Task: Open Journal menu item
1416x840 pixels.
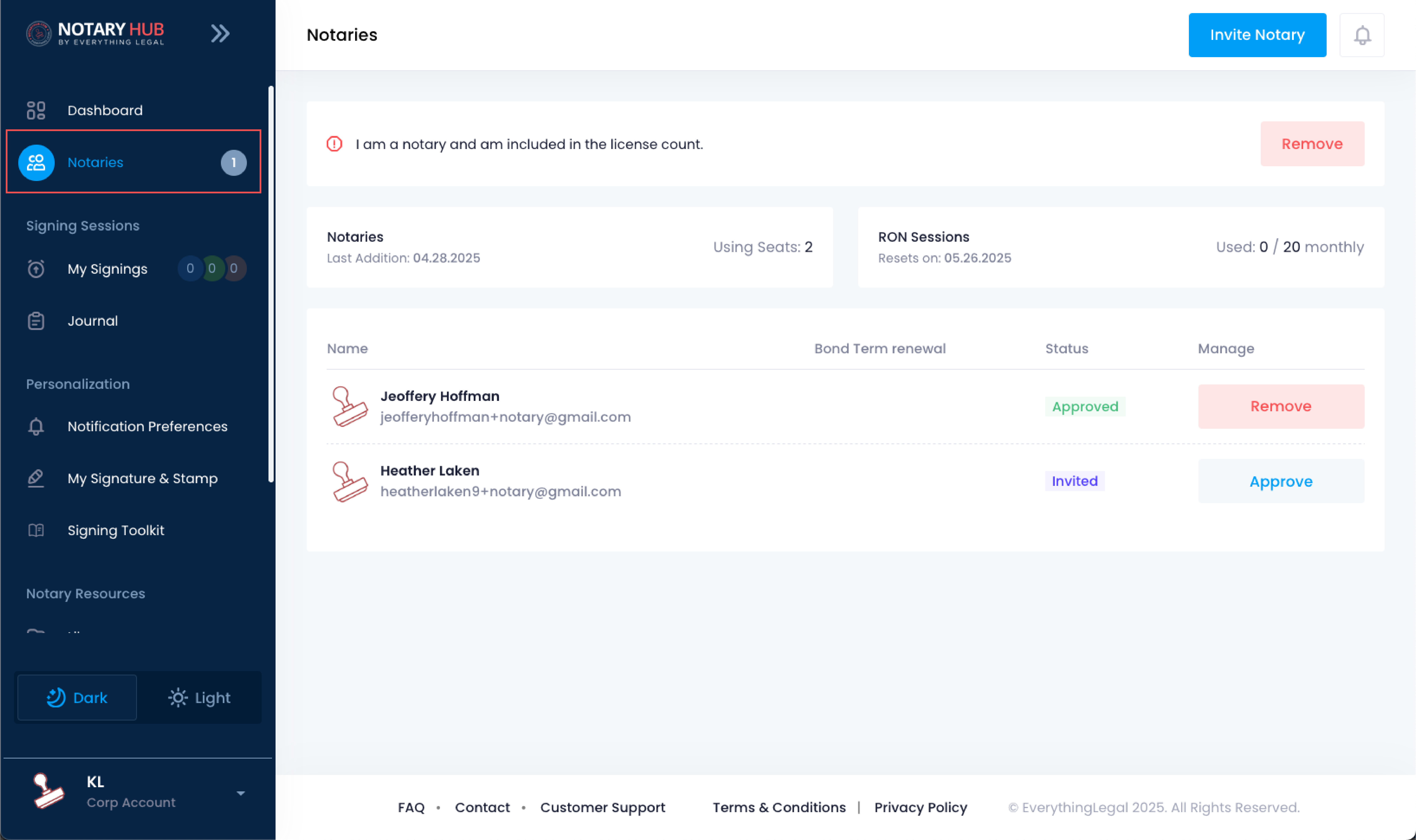Action: 93,321
